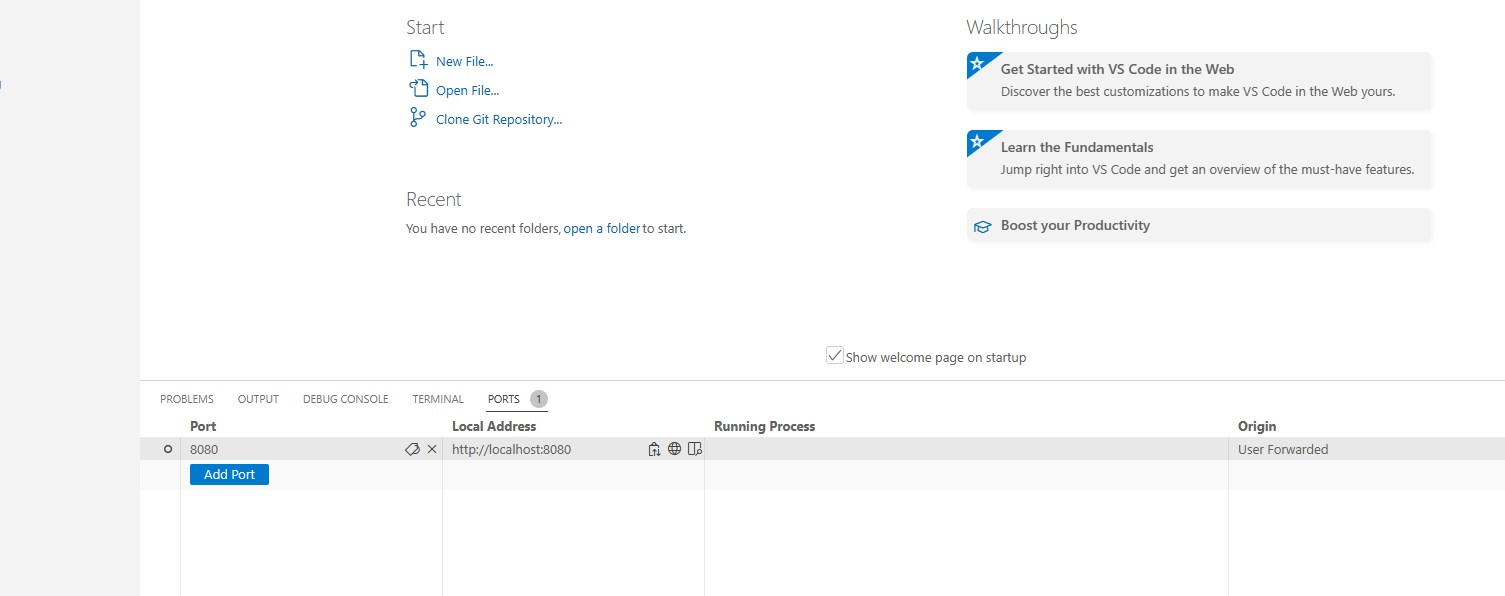This screenshot has height=596, width=1505.
Task: Click the status circle icon next to port 8080
Action: (x=168, y=450)
